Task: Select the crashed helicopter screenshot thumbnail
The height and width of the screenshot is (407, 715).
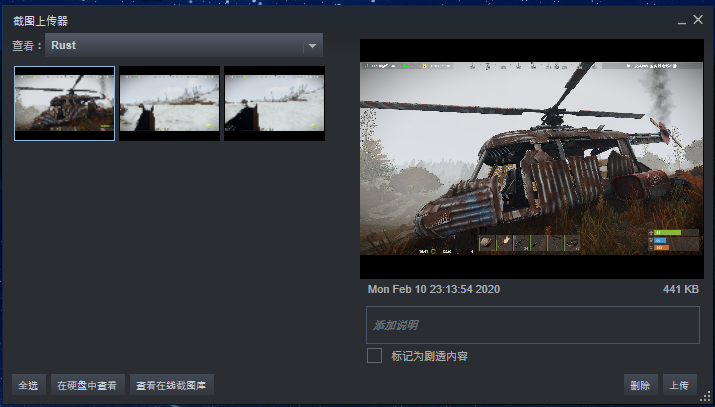Action: pyautogui.click(x=64, y=103)
